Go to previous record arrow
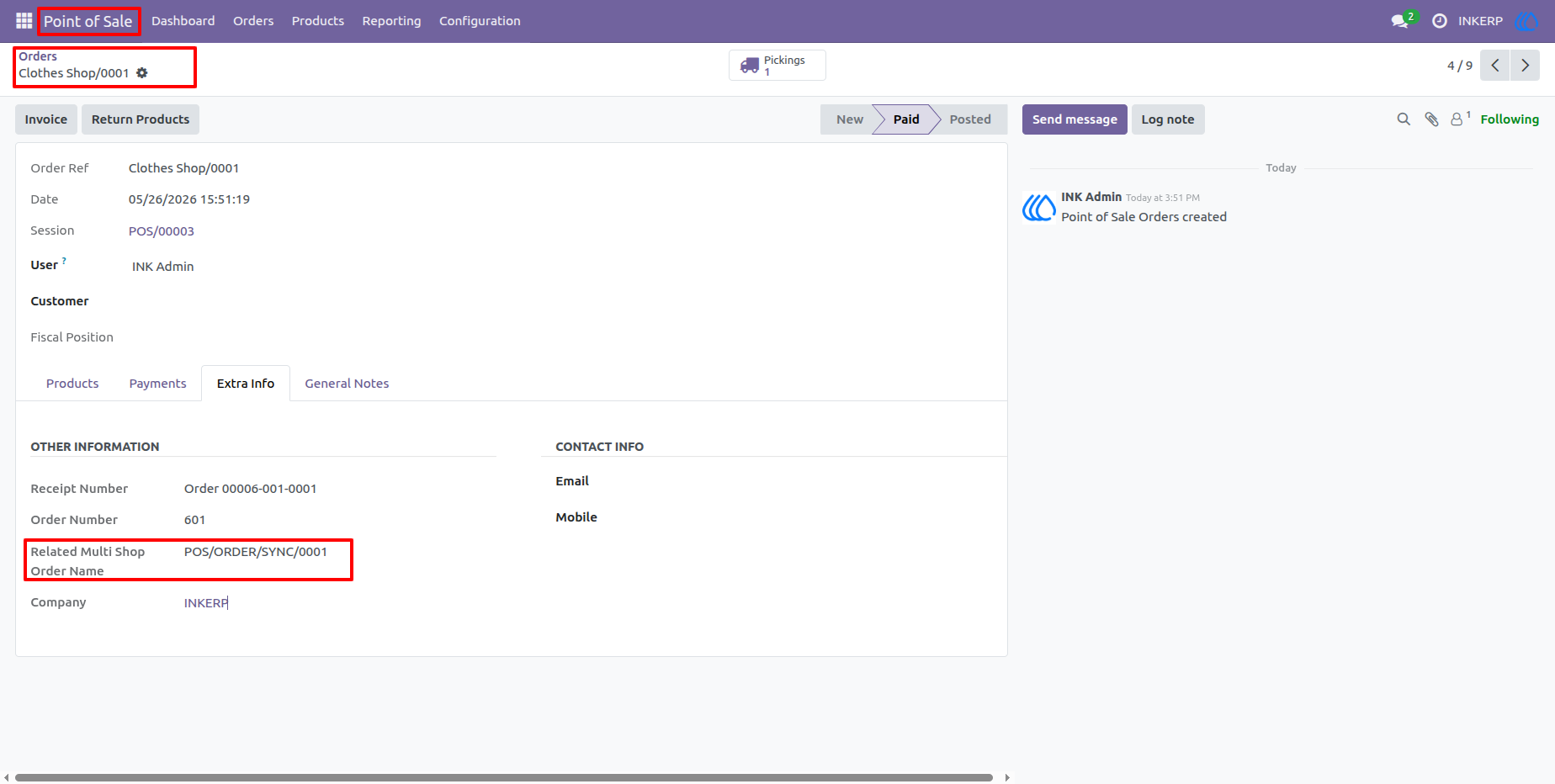 click(x=1495, y=65)
